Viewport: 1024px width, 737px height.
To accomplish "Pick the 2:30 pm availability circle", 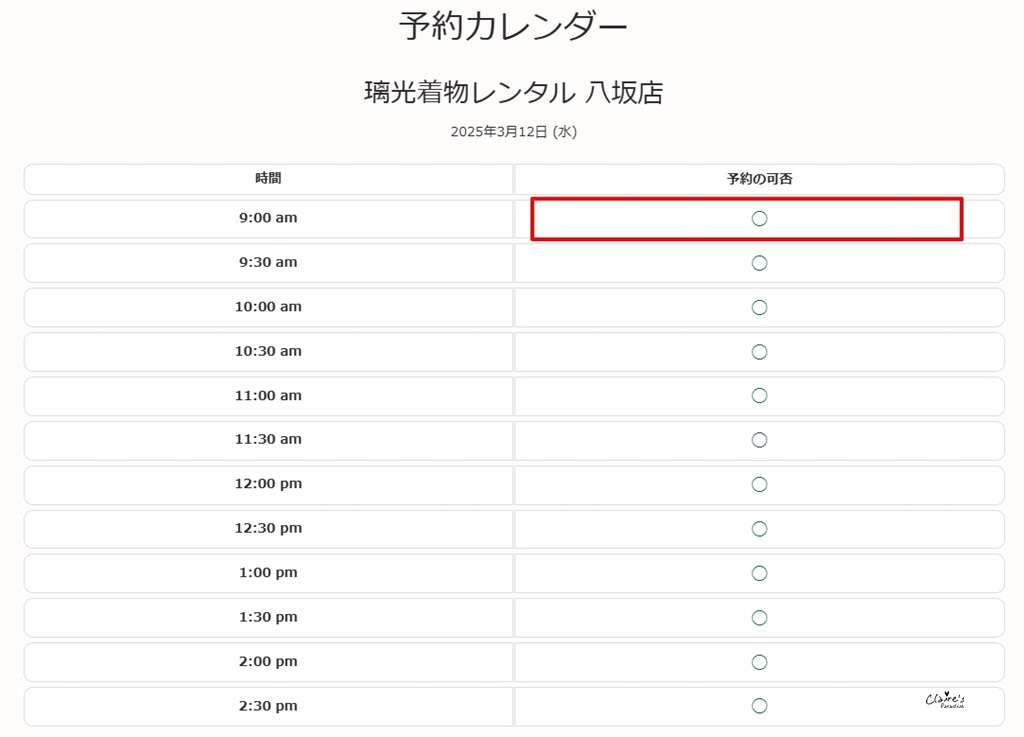I will [x=759, y=706].
